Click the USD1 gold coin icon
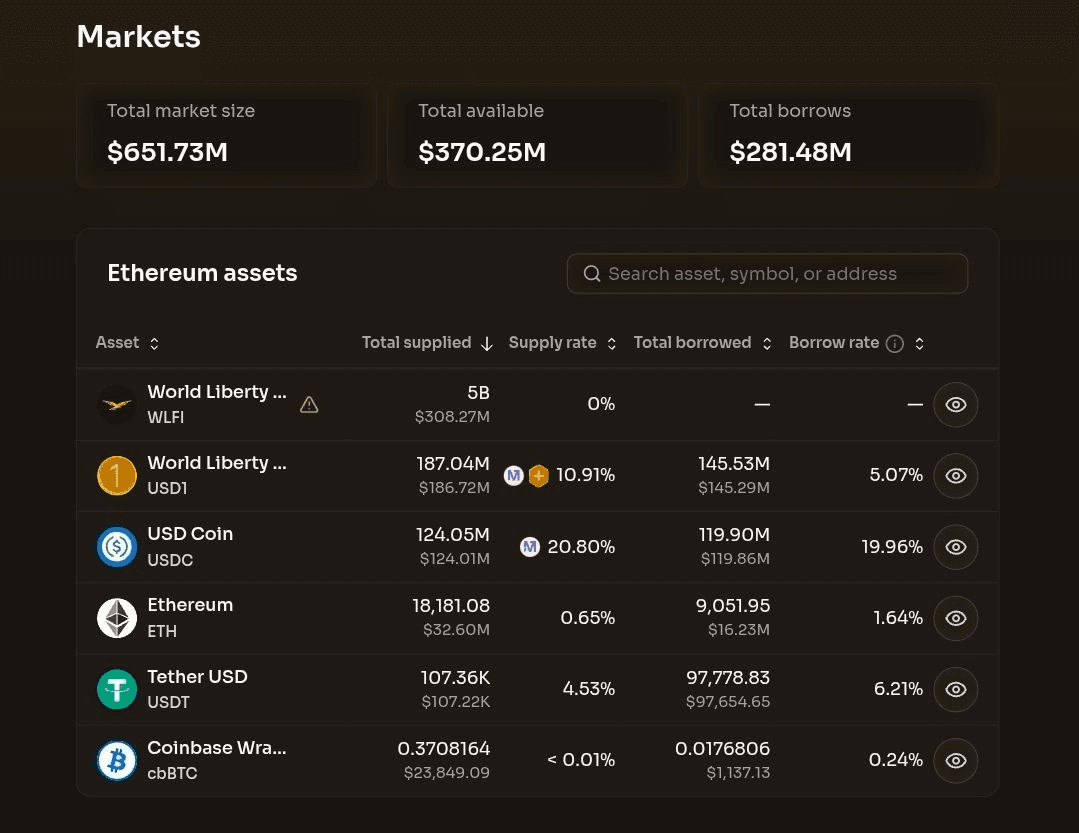 (x=116, y=475)
